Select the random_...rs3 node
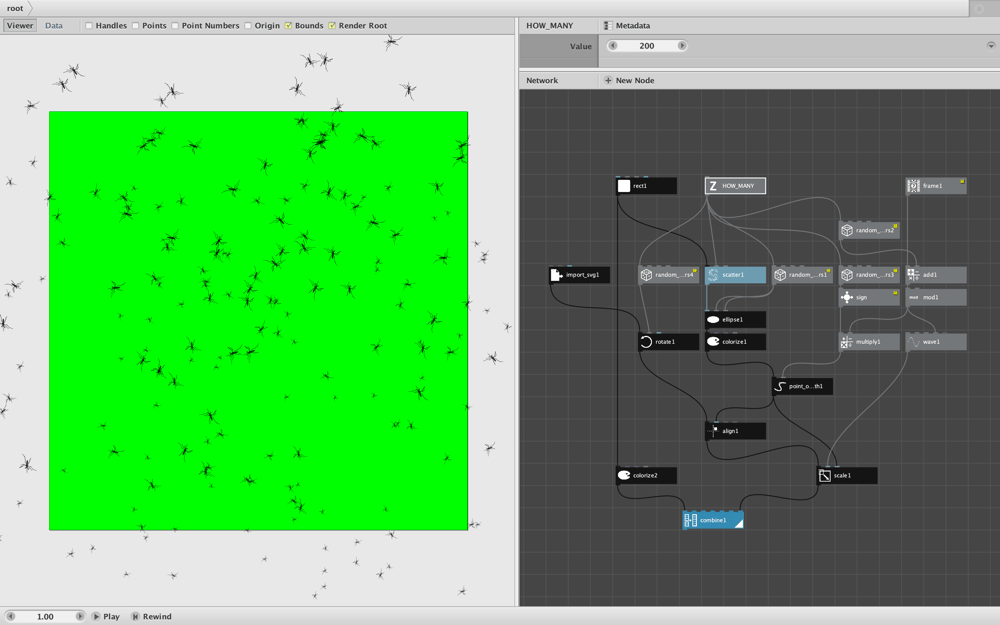 [869, 275]
